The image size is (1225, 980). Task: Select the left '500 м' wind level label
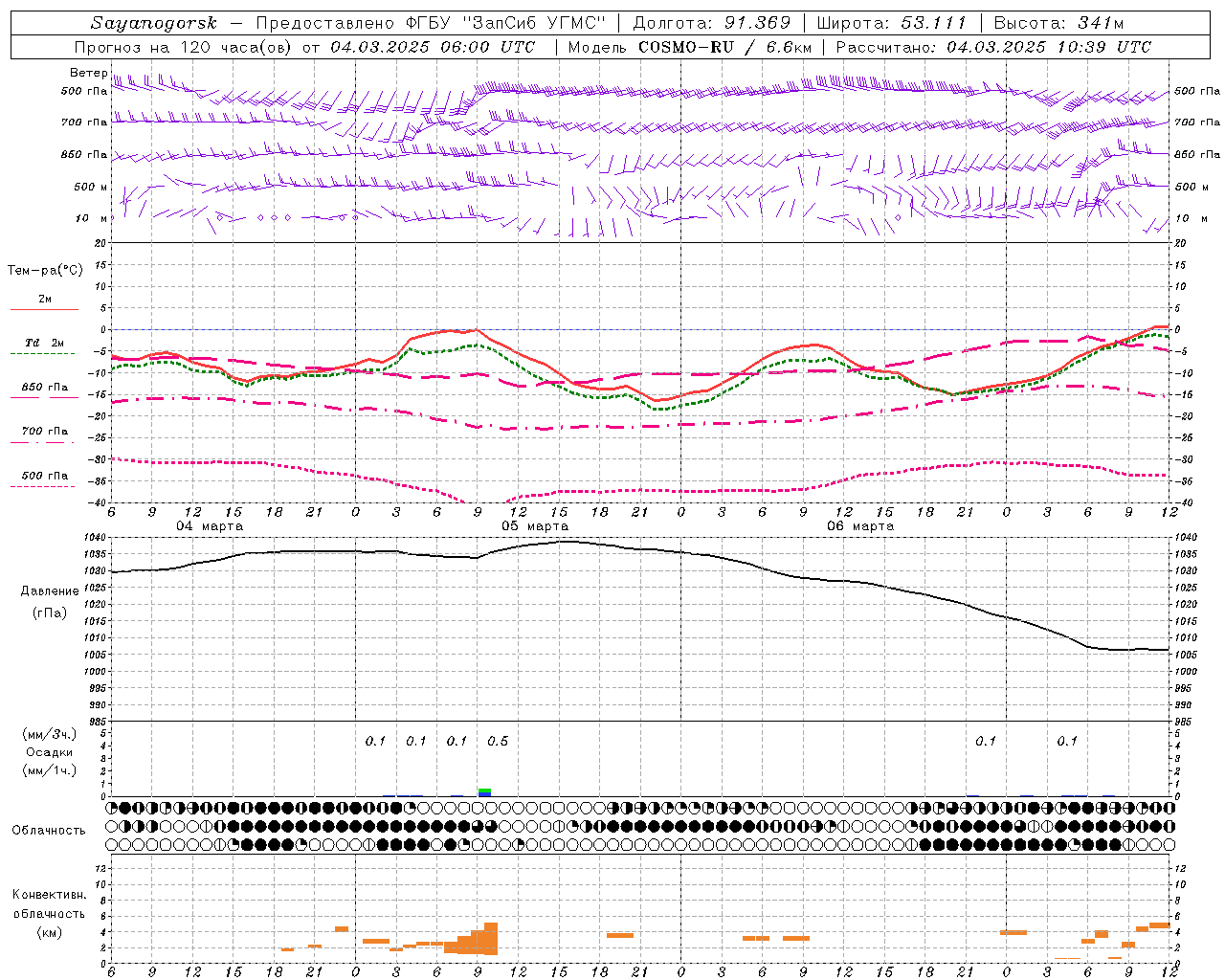90,187
